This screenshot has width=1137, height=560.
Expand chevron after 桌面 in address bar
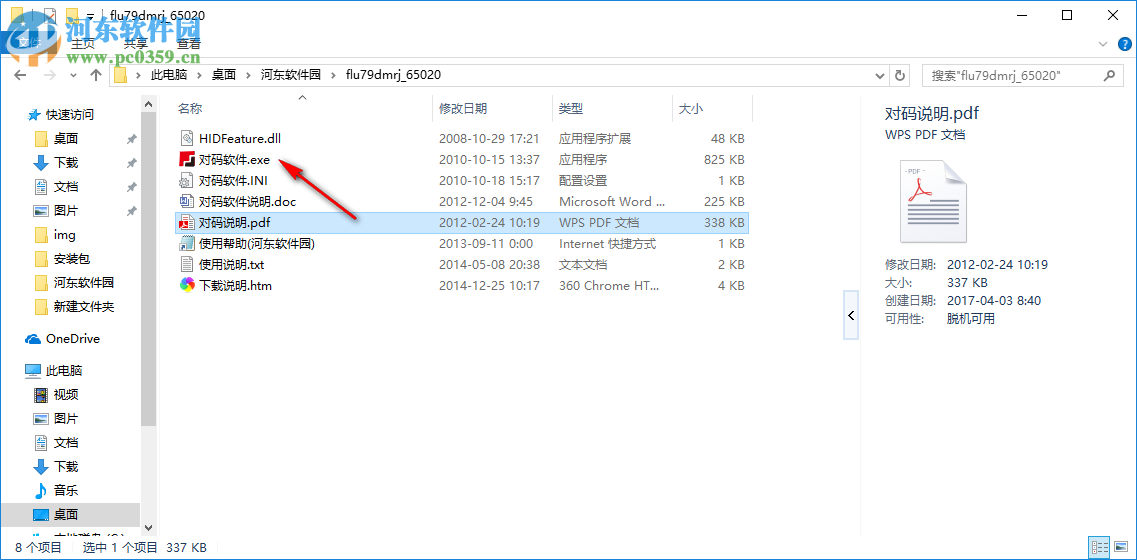pyautogui.click(x=249, y=75)
